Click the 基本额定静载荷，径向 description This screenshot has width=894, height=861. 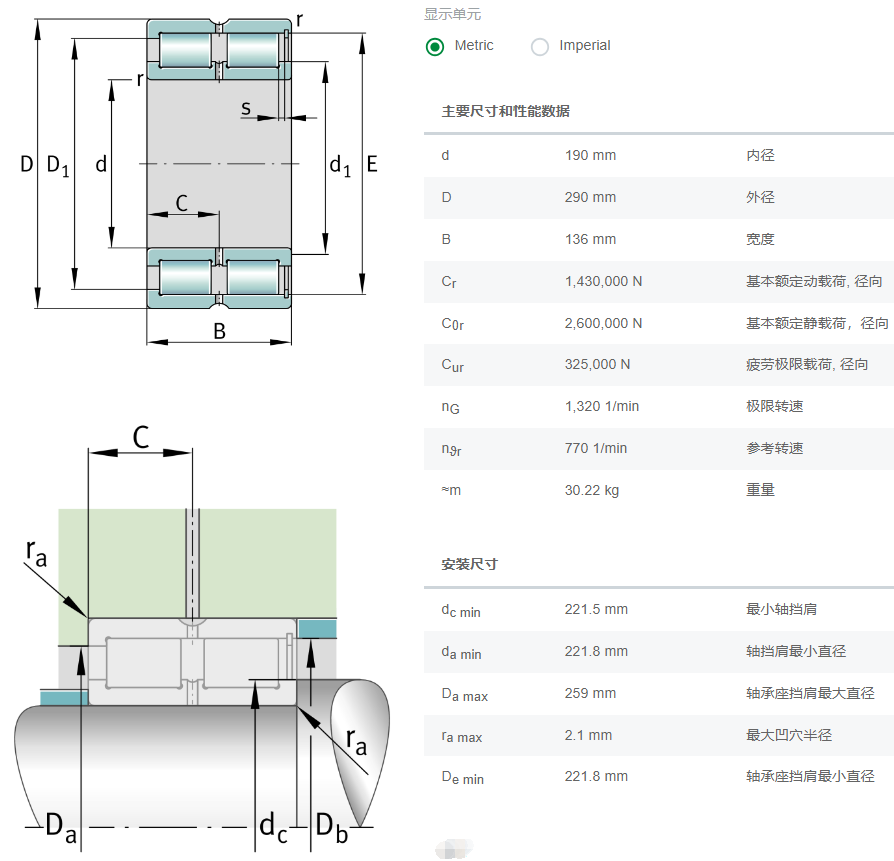pyautogui.click(x=817, y=323)
